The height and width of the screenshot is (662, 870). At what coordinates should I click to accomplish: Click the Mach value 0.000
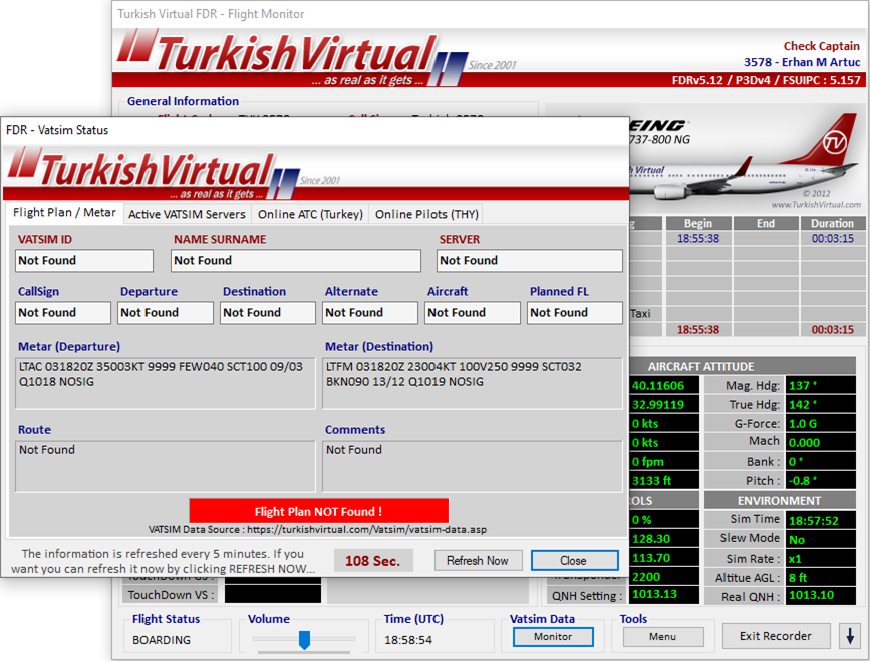(x=821, y=442)
